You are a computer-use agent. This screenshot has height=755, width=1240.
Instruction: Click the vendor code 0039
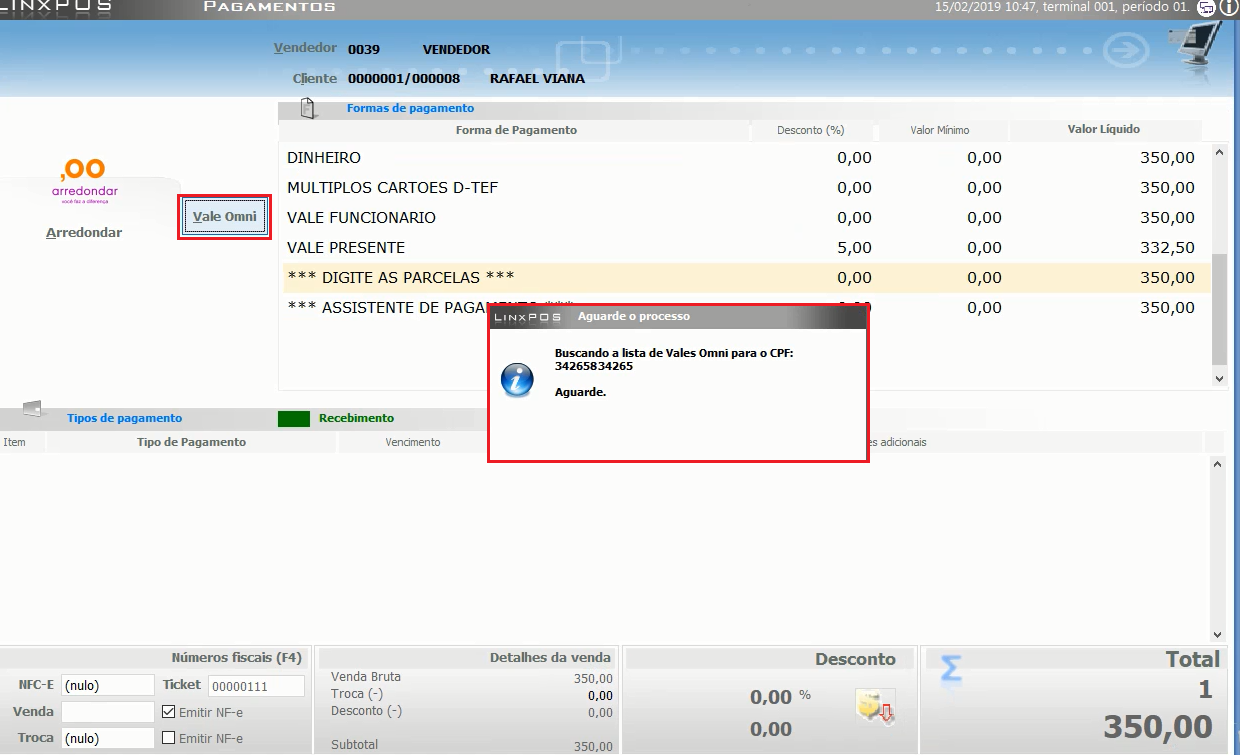coord(364,50)
